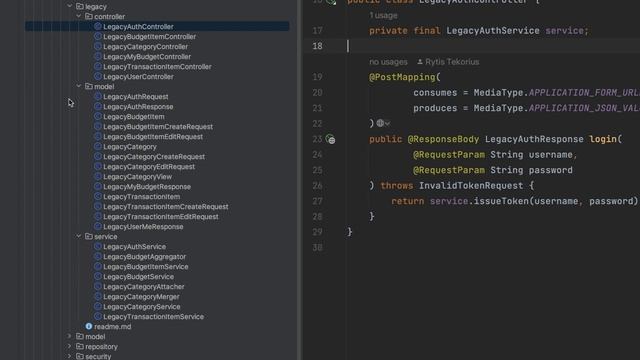Click the repository package folder icon
This screenshot has height=360, width=640.
pyautogui.click(x=80, y=346)
